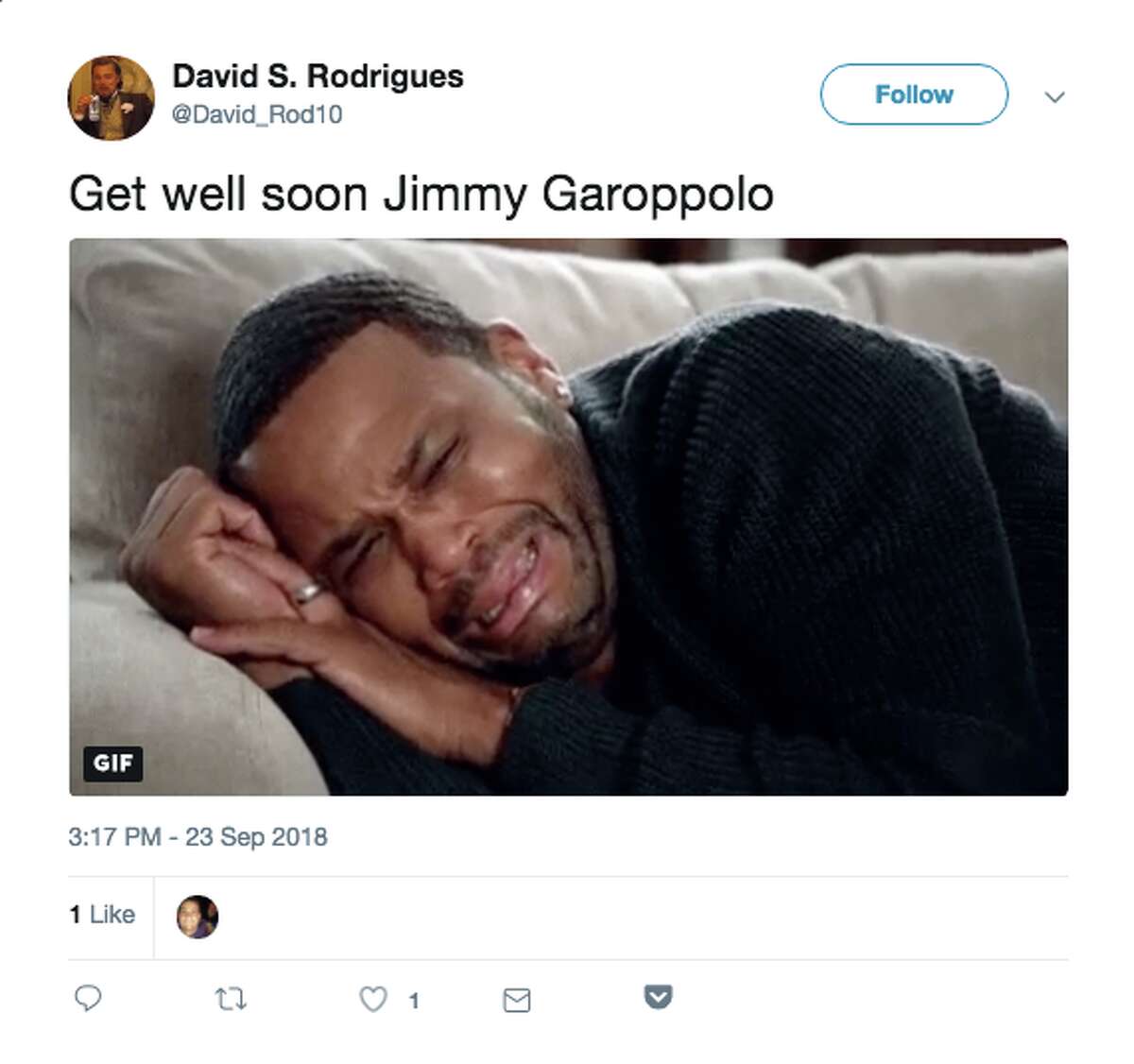Expand the tweet options chevron
1134x1064 pixels.
click(1055, 96)
